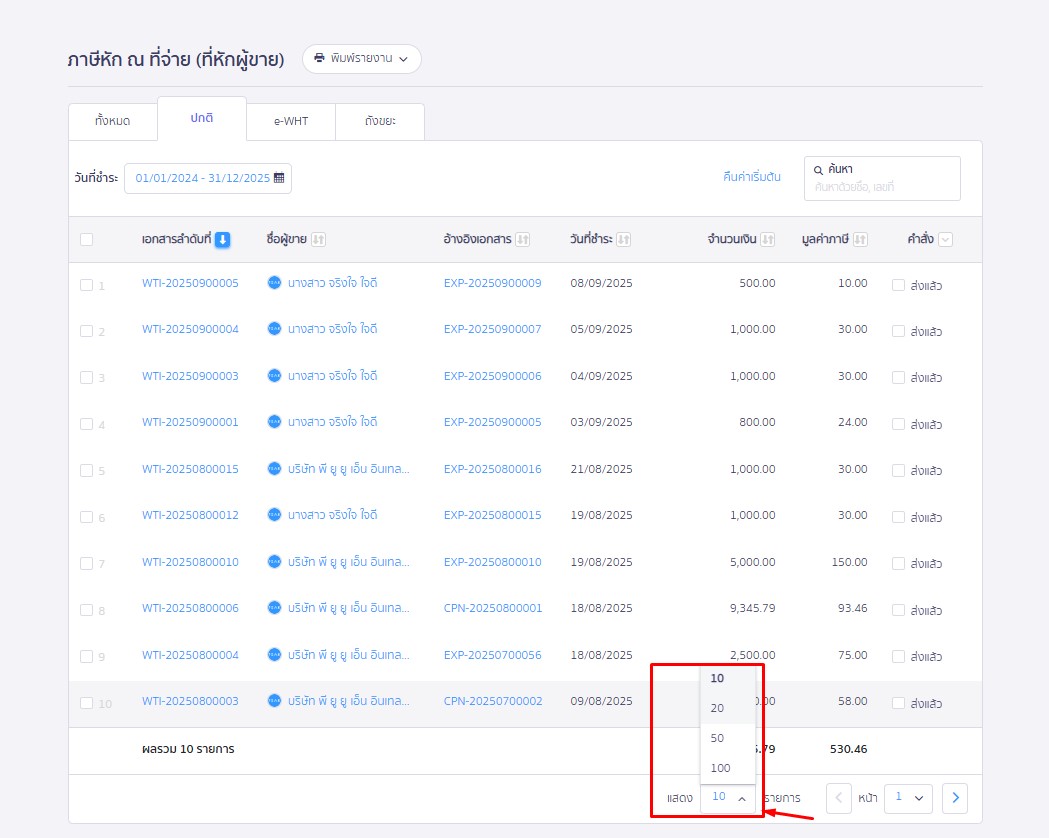Image resolution: width=1049 pixels, height=838 pixels.
Task: Toggle sort arrow on เอกสารลำดับที่ column
Action: [x=223, y=239]
